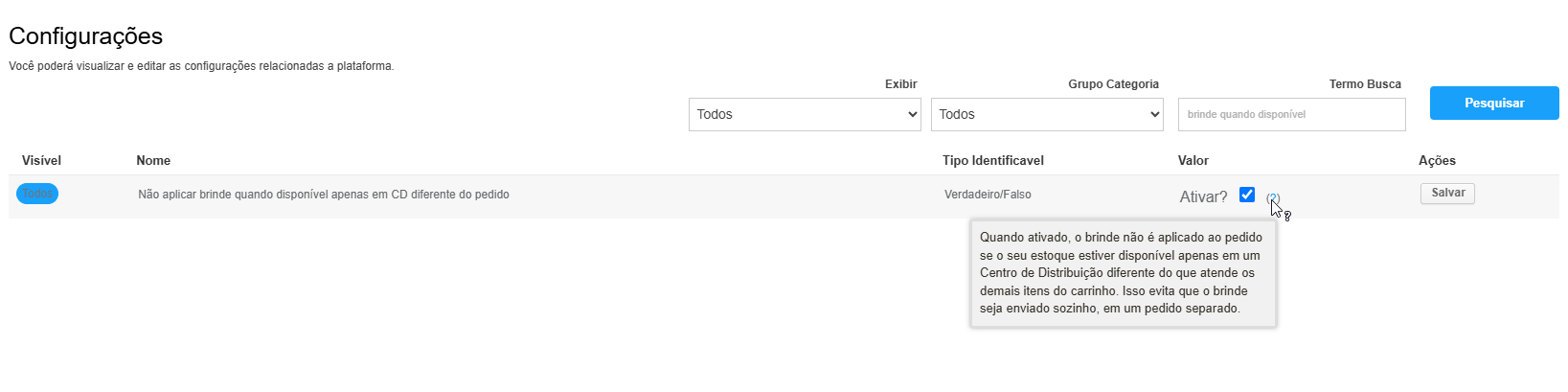Save the setting with Salvar button
The width and height of the screenshot is (1568, 392).
(1447, 193)
